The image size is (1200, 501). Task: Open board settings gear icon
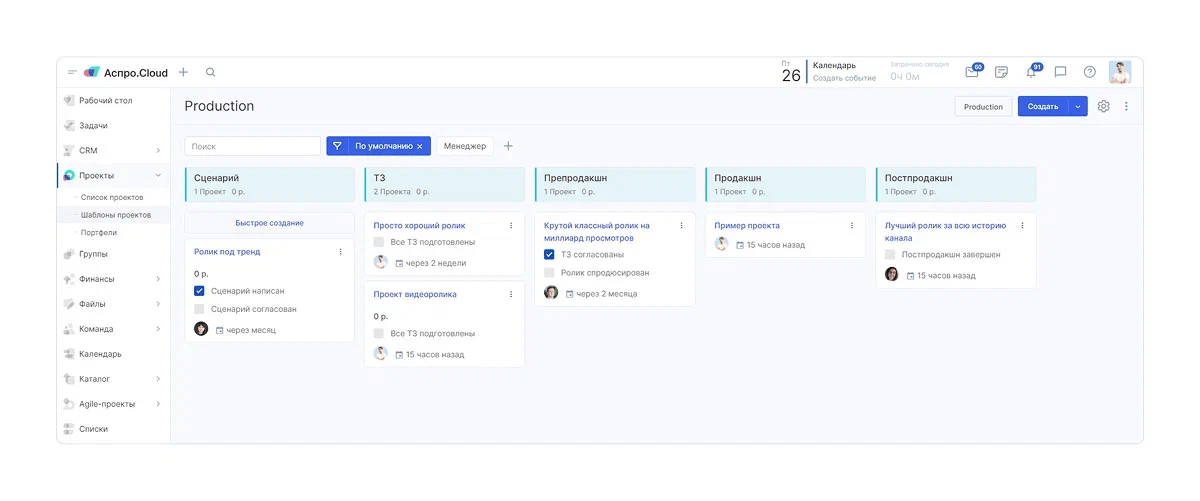click(x=1104, y=106)
